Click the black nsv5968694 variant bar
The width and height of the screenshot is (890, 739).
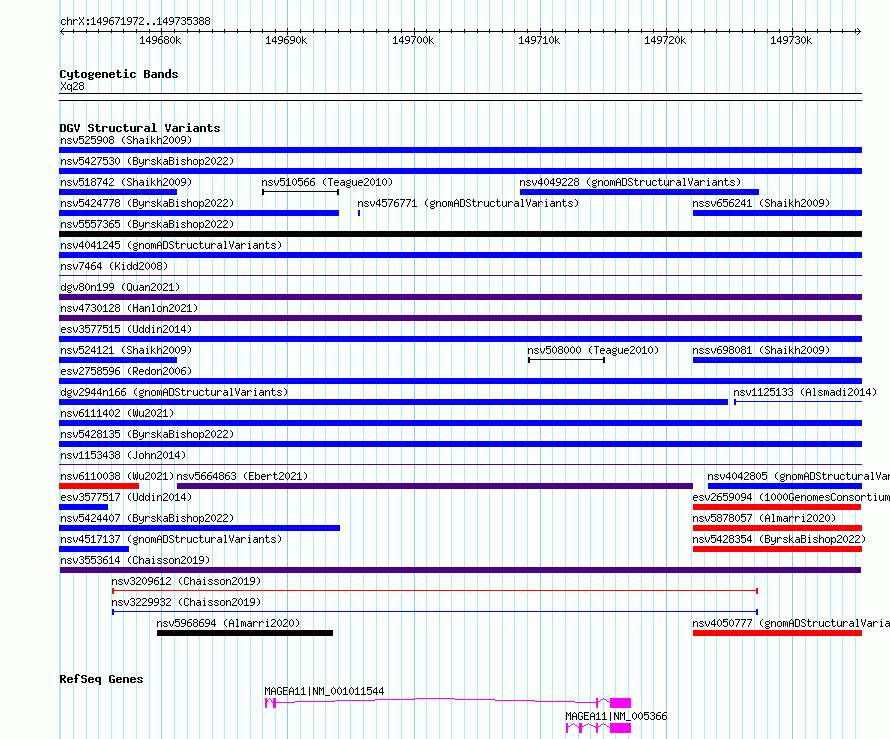tap(245, 633)
